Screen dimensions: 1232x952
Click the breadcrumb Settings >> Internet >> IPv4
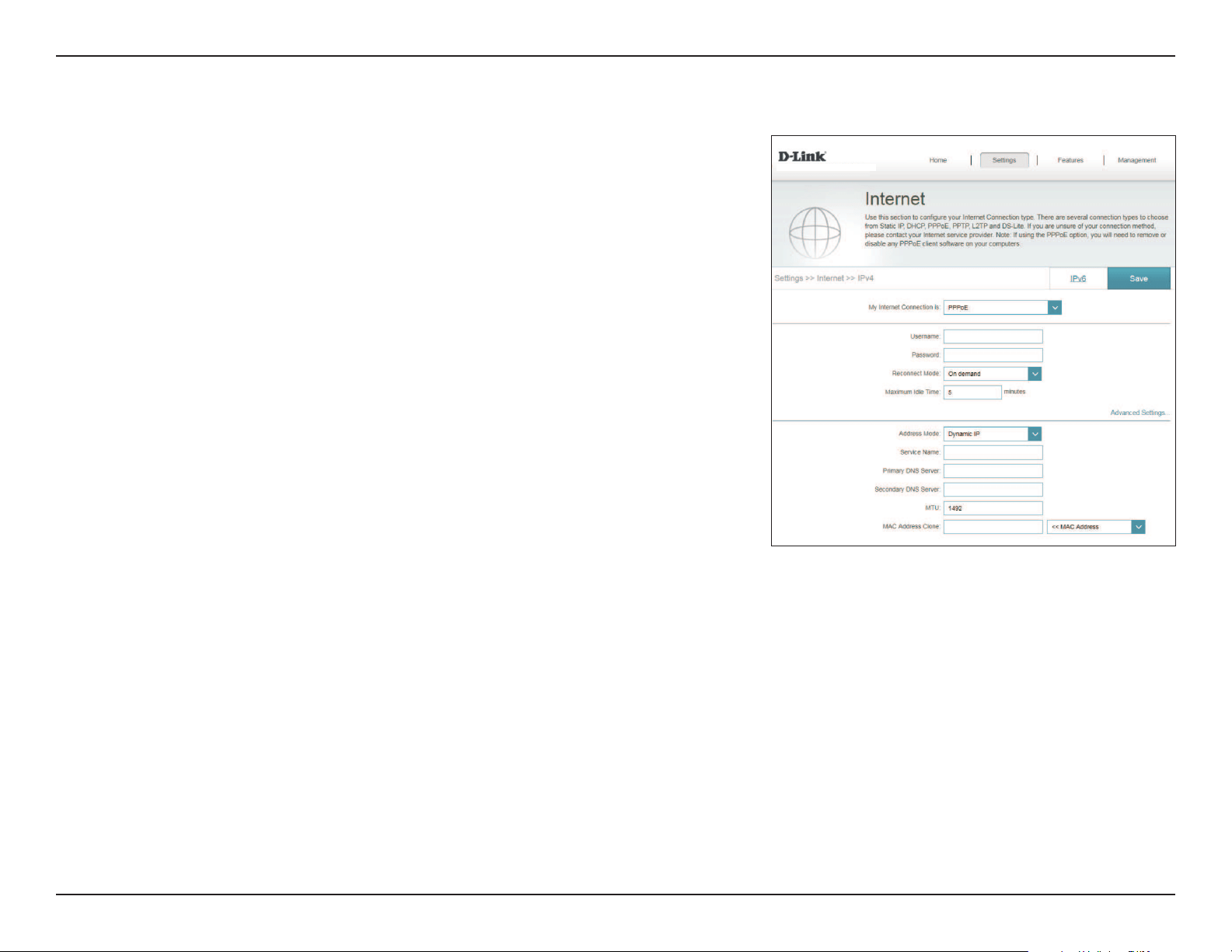tap(824, 278)
